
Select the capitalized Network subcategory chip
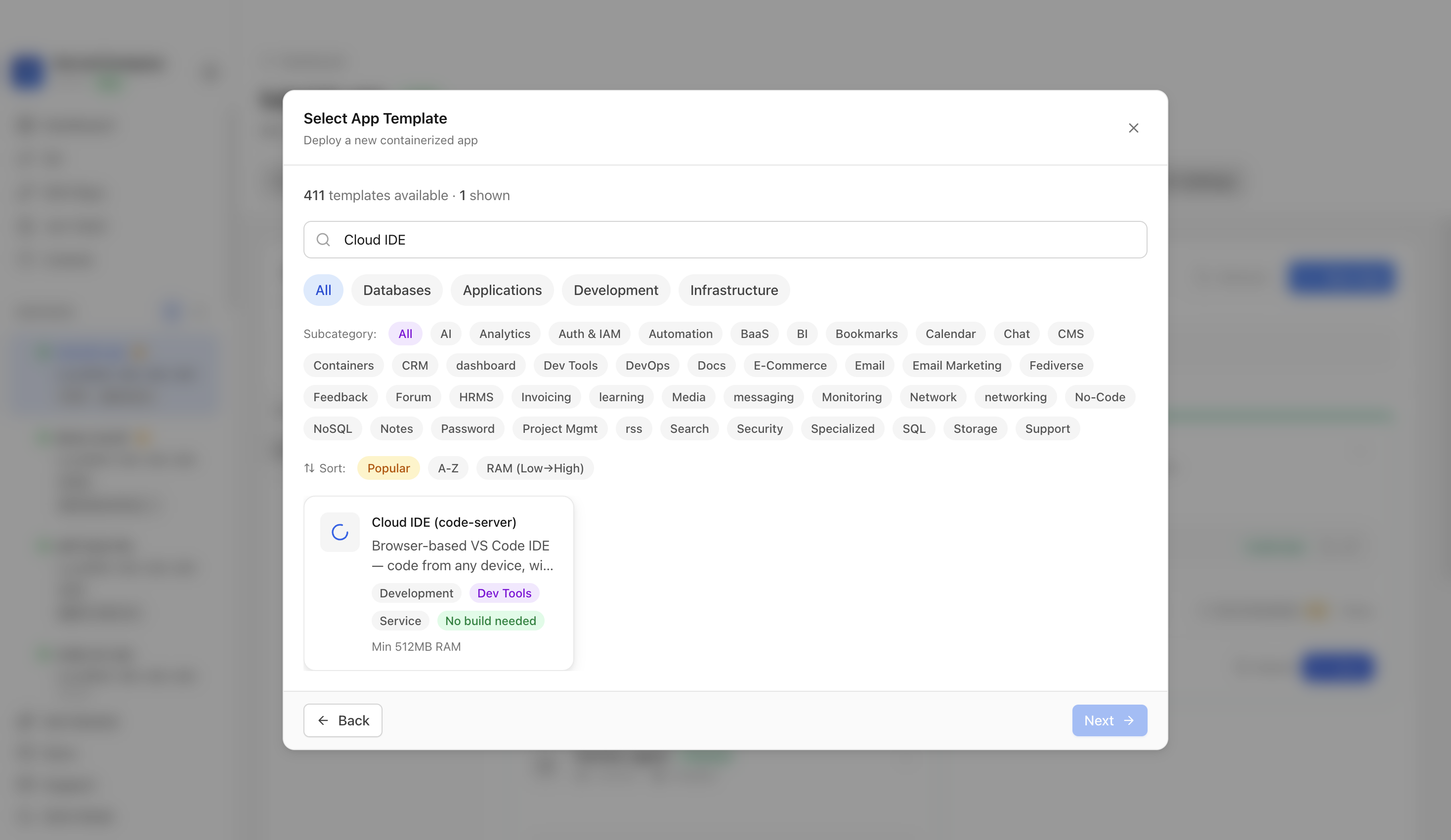coord(933,397)
